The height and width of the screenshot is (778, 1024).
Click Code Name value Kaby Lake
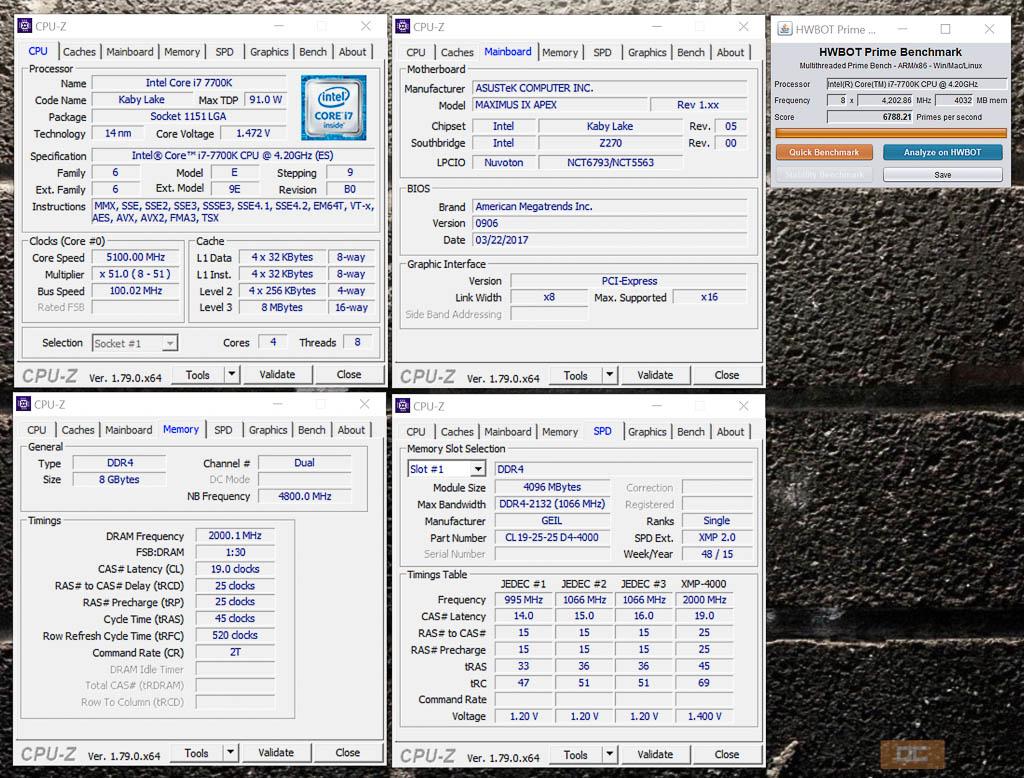[x=141, y=99]
